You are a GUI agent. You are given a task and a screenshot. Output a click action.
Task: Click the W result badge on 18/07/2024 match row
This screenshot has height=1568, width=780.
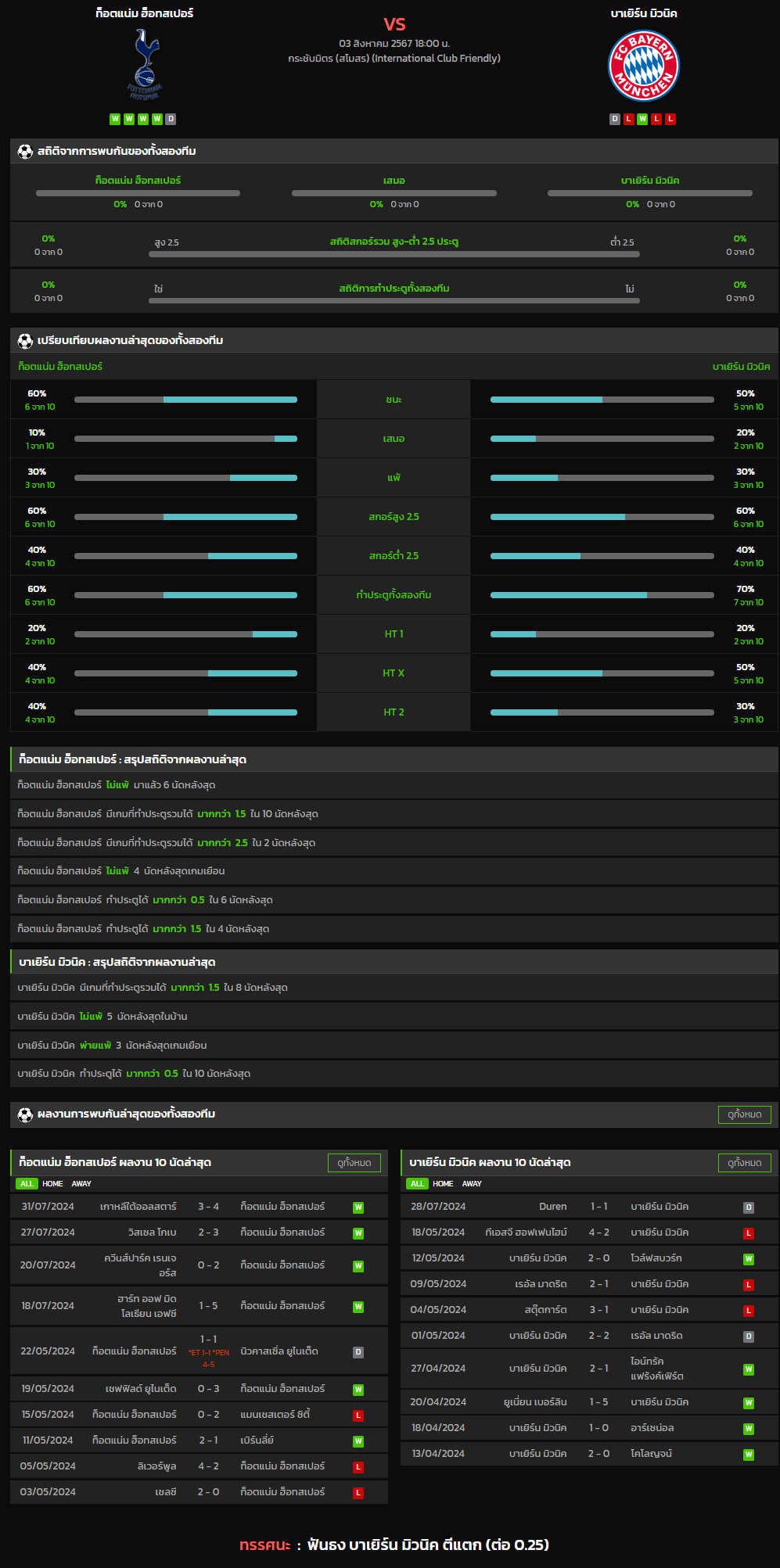[x=358, y=1307]
